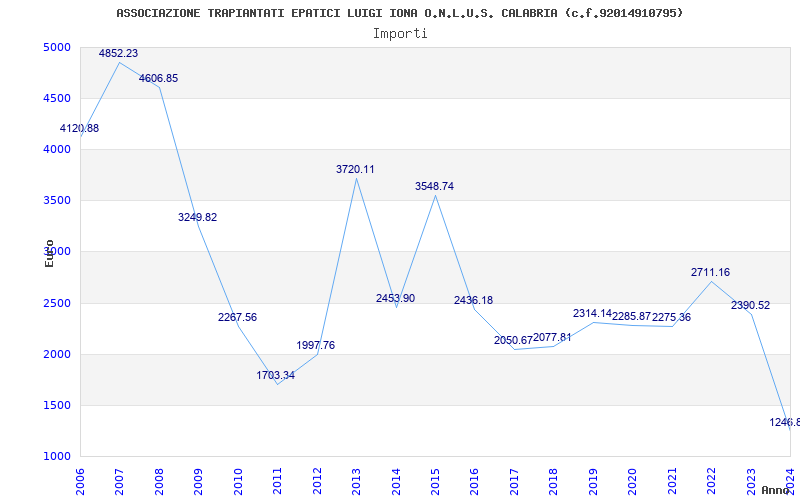Click the data label 3548.74
The width and height of the screenshot is (800, 500).
[x=434, y=187]
